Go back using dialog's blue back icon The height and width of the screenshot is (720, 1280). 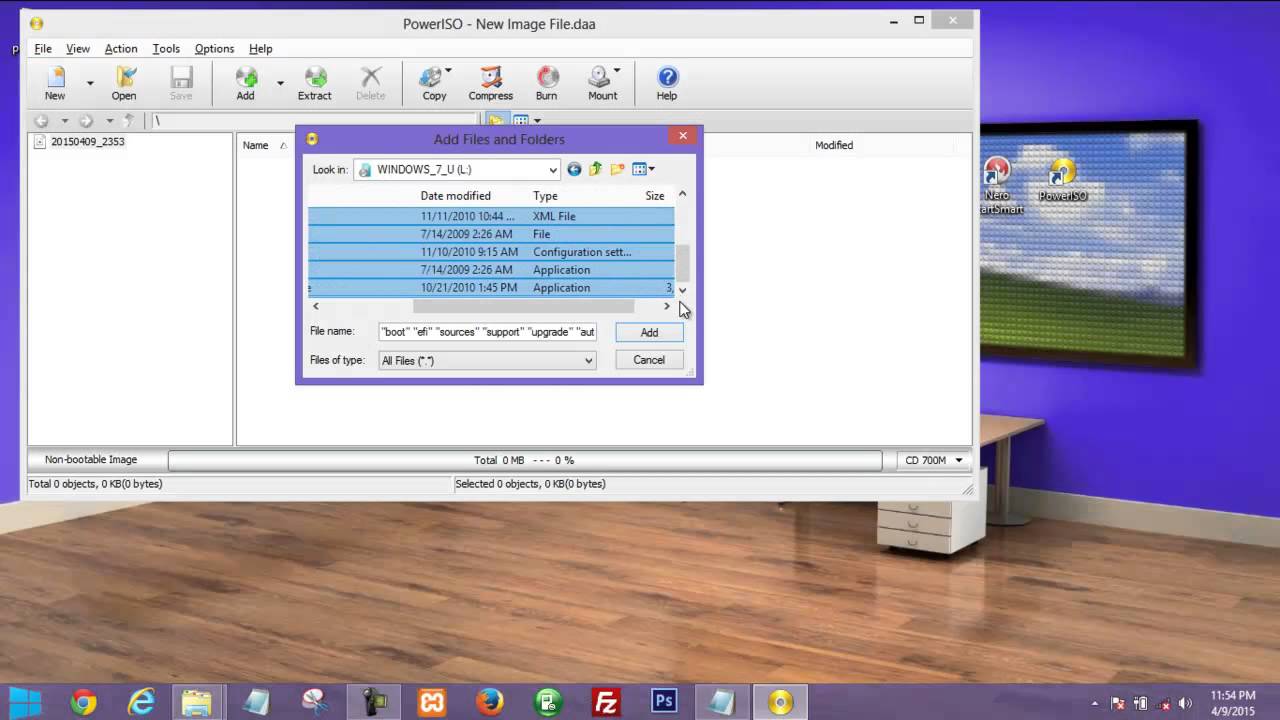(x=574, y=170)
